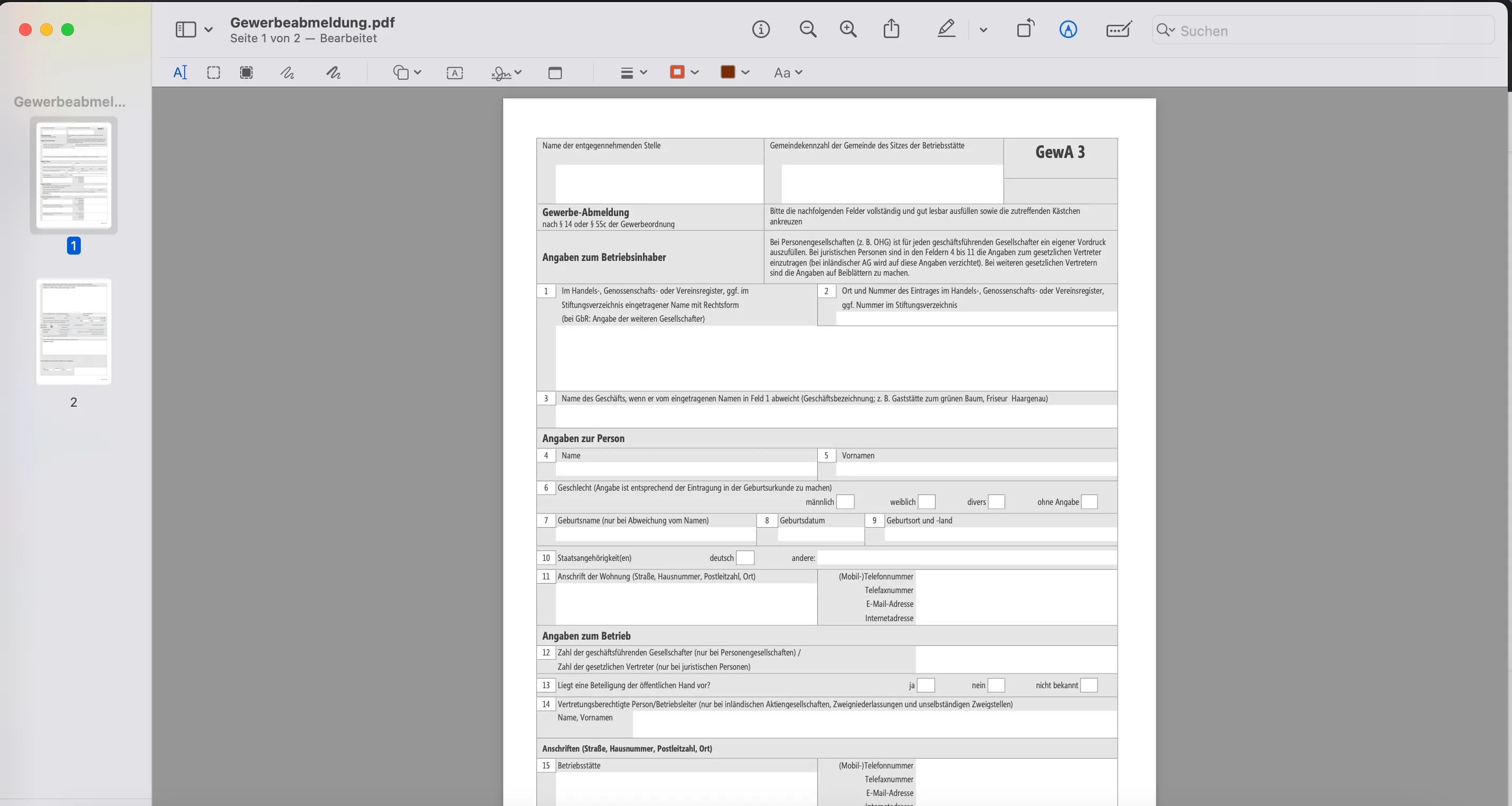Viewport: 1512px width, 806px height.
Task: Zoom out of the document
Action: [x=808, y=30]
